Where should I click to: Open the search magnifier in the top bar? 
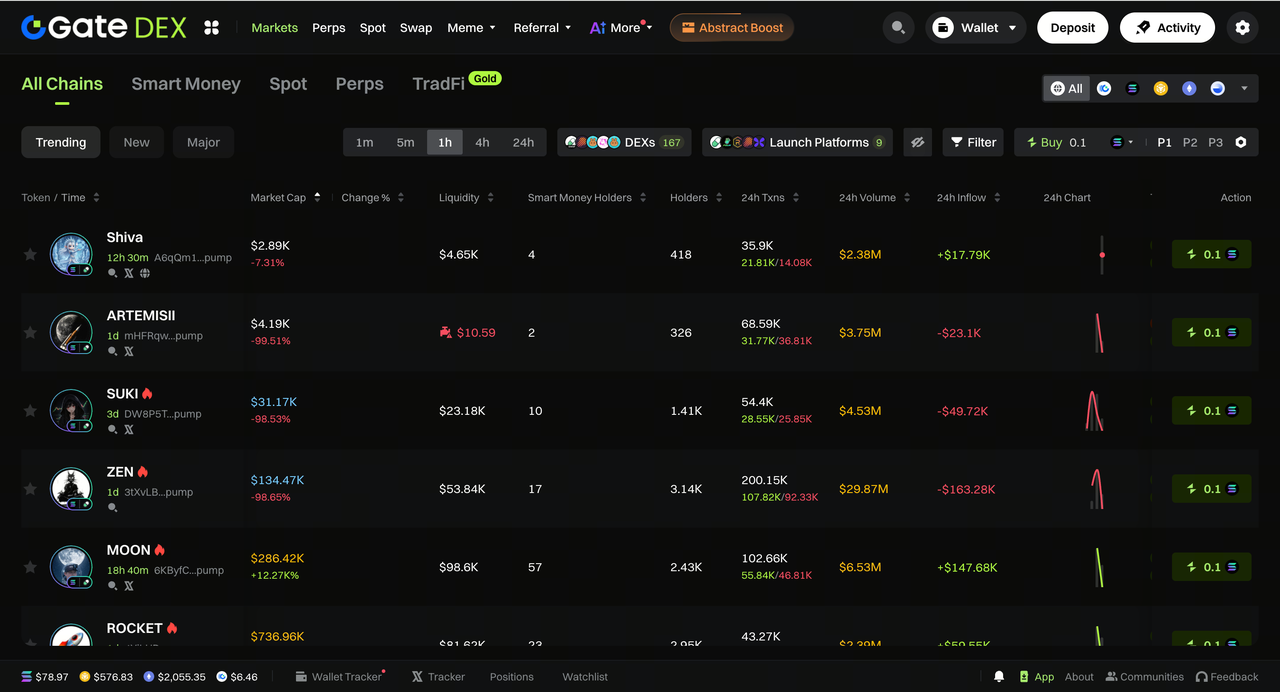click(x=898, y=28)
